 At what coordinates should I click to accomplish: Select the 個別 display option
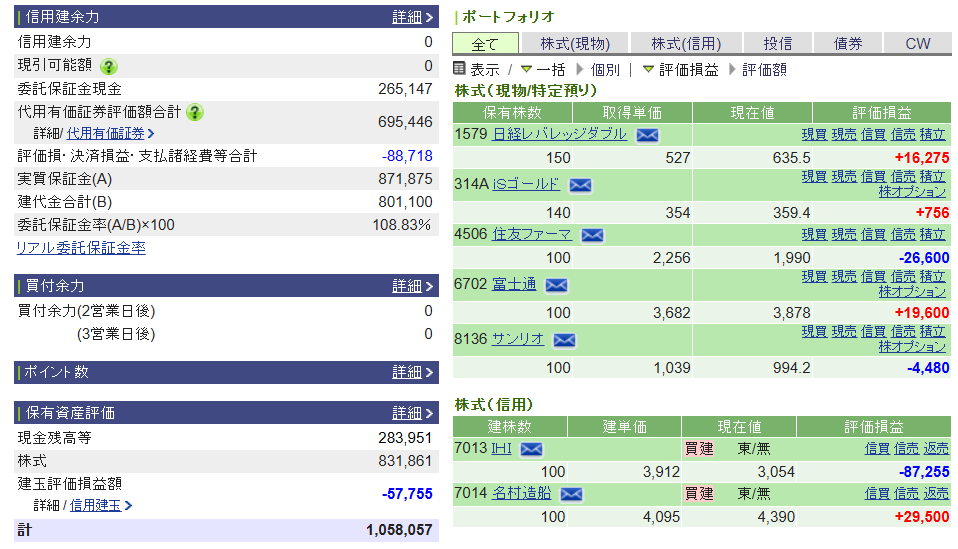[604, 70]
